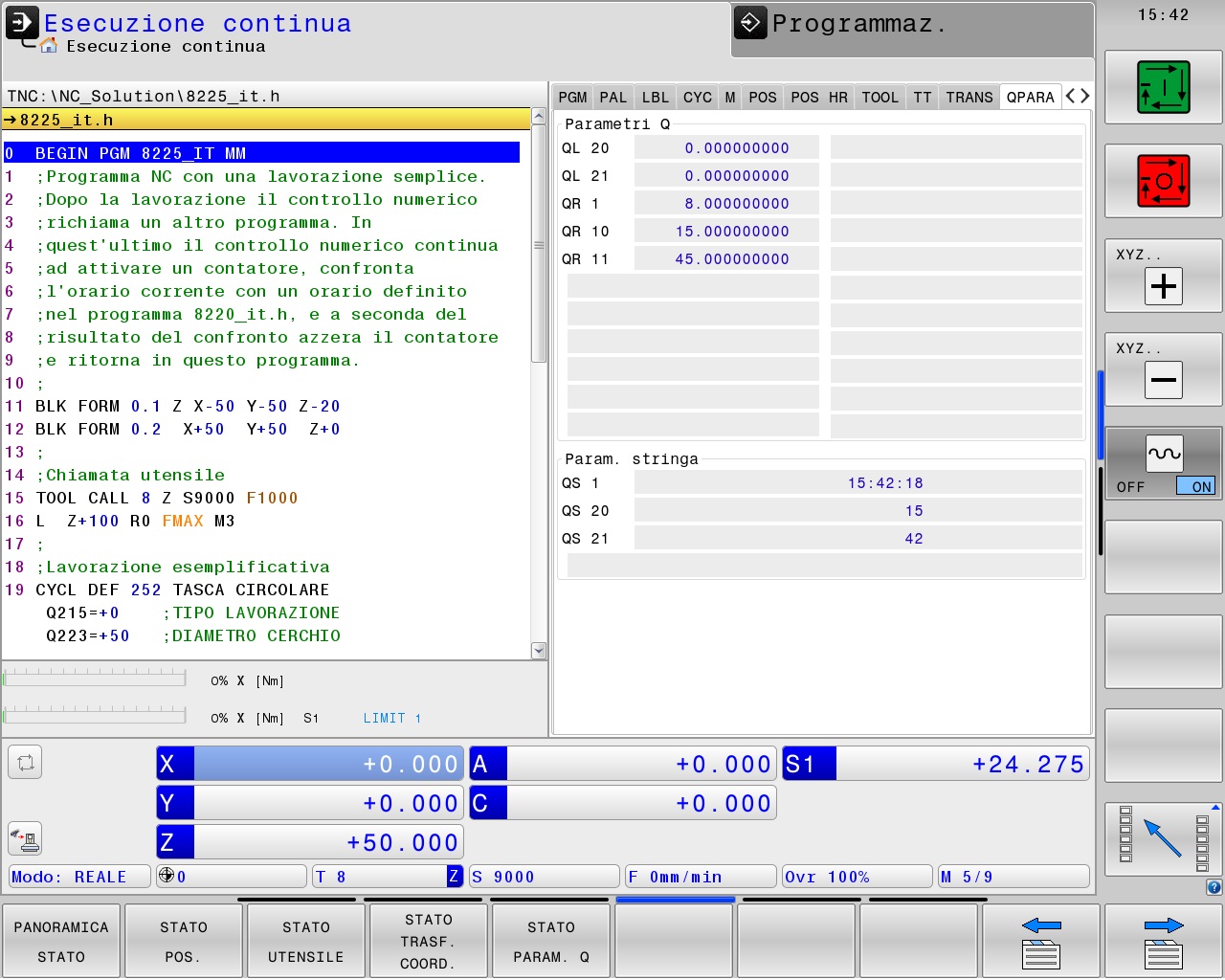This screenshot has width=1225, height=980.
Task: Click the S 9000 spindle speed field
Action: [x=545, y=877]
